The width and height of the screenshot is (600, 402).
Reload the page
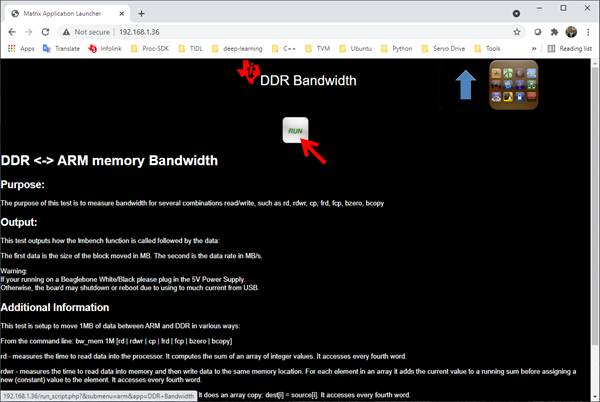coord(48,31)
